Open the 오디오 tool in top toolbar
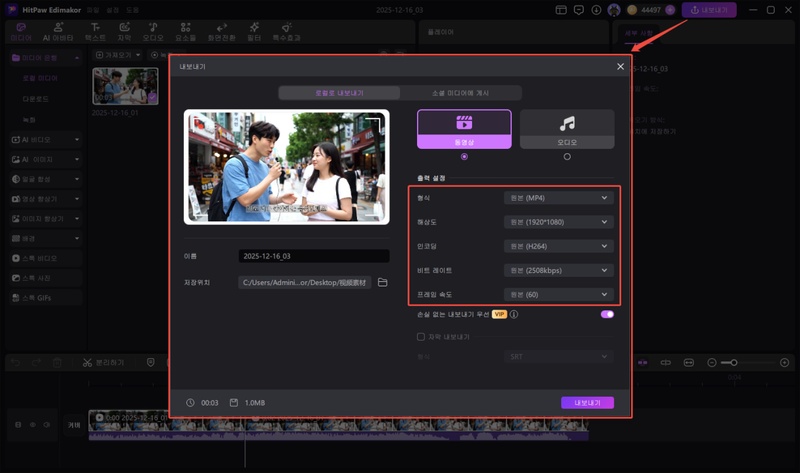This screenshot has width=800, height=473. click(x=153, y=32)
